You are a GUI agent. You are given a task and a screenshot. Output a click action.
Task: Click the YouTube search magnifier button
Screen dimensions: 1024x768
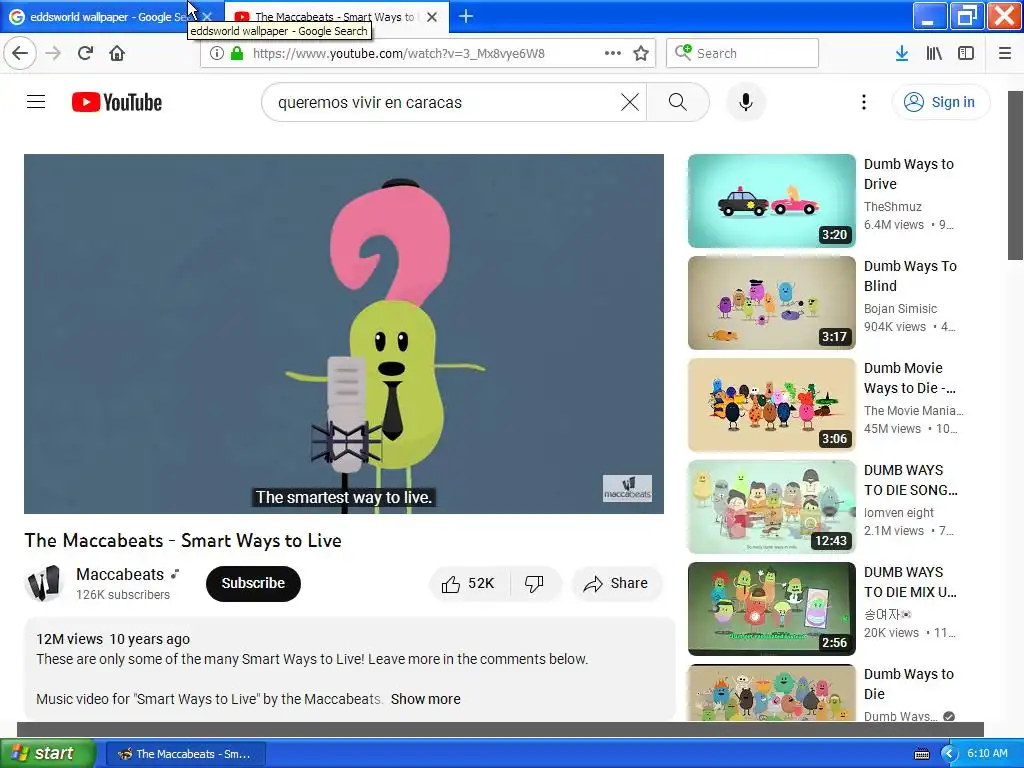[678, 102]
